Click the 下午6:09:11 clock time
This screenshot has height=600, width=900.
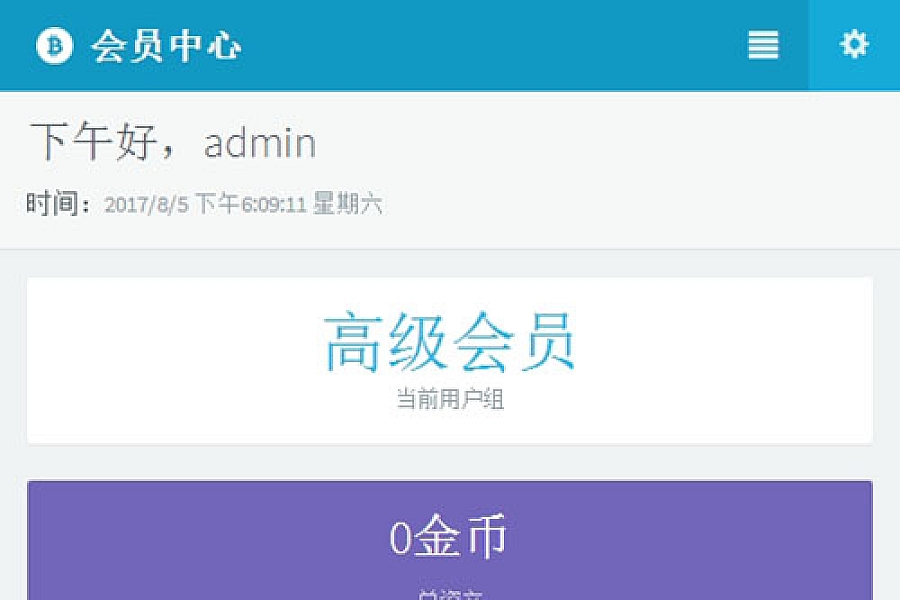pos(250,204)
